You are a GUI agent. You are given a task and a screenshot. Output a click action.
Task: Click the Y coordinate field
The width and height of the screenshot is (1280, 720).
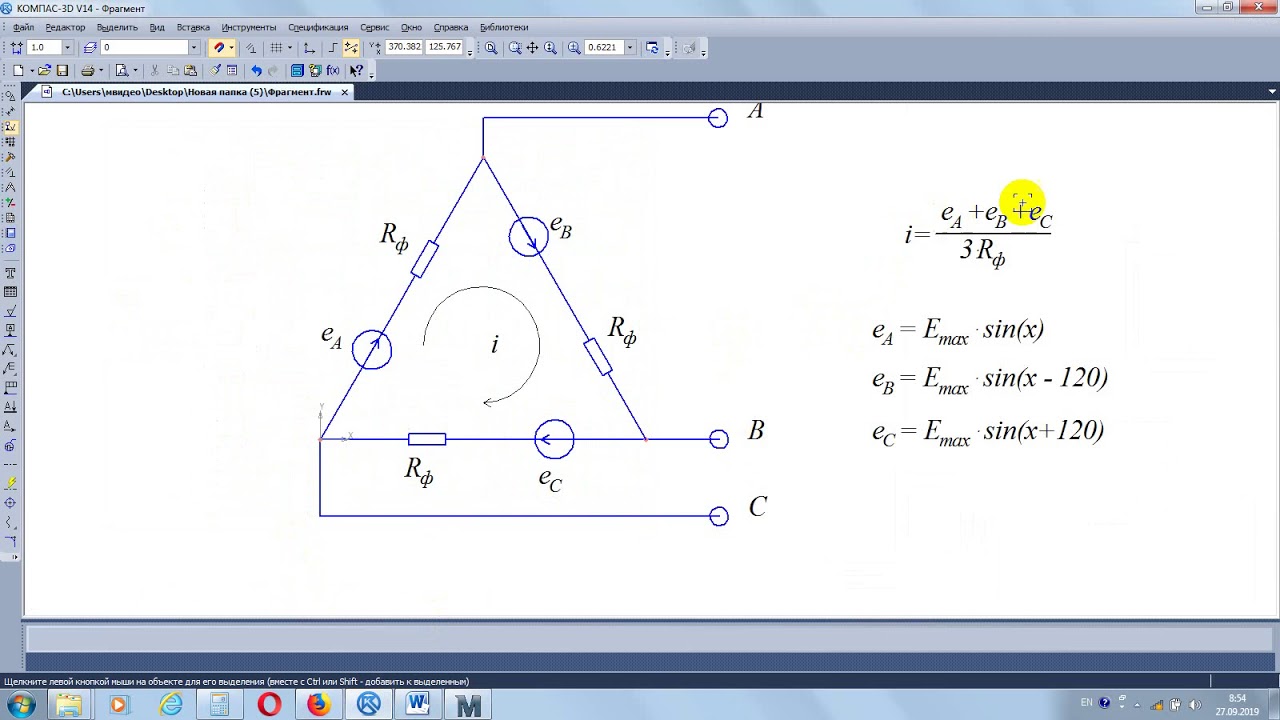point(445,47)
